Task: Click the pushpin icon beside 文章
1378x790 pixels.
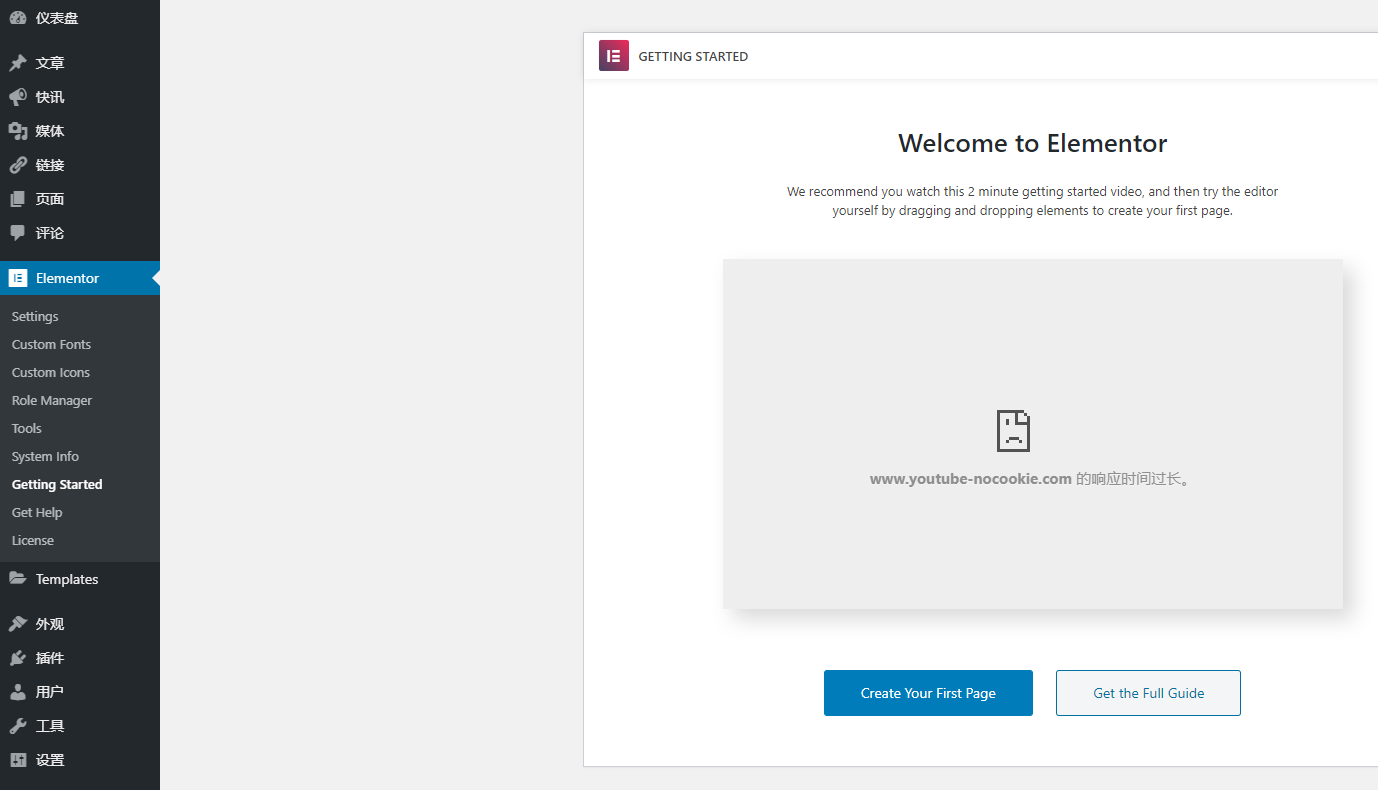Action: pos(18,63)
